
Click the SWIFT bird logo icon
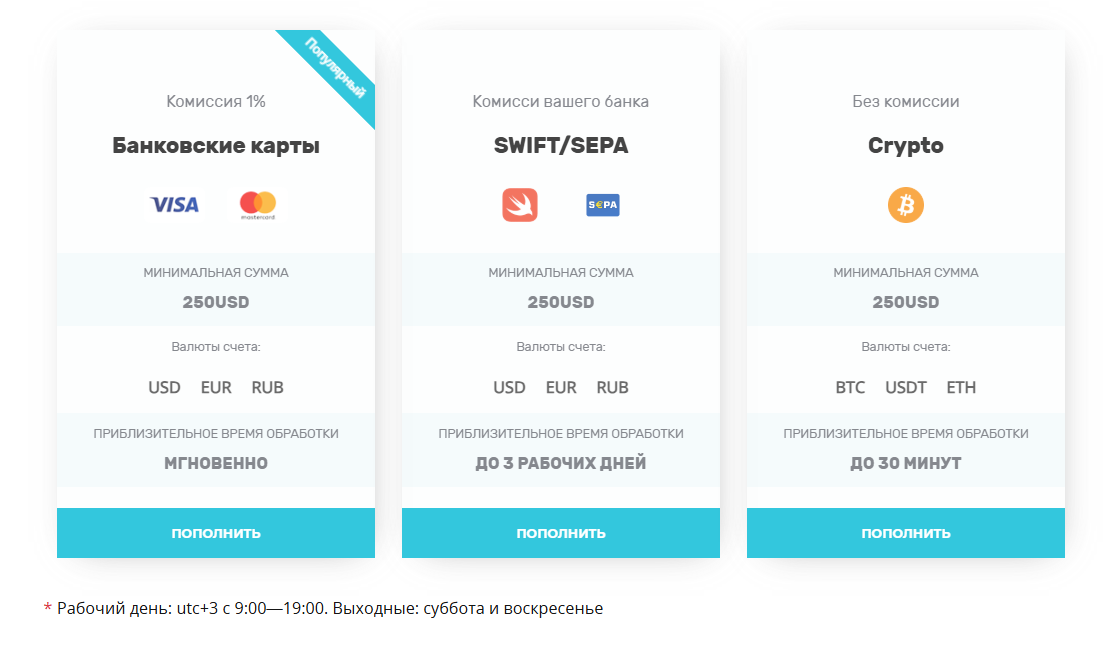(x=520, y=205)
